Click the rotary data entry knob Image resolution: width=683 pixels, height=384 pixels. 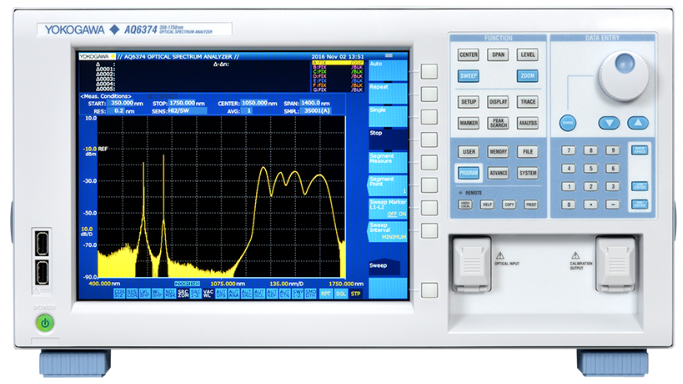[x=623, y=75]
